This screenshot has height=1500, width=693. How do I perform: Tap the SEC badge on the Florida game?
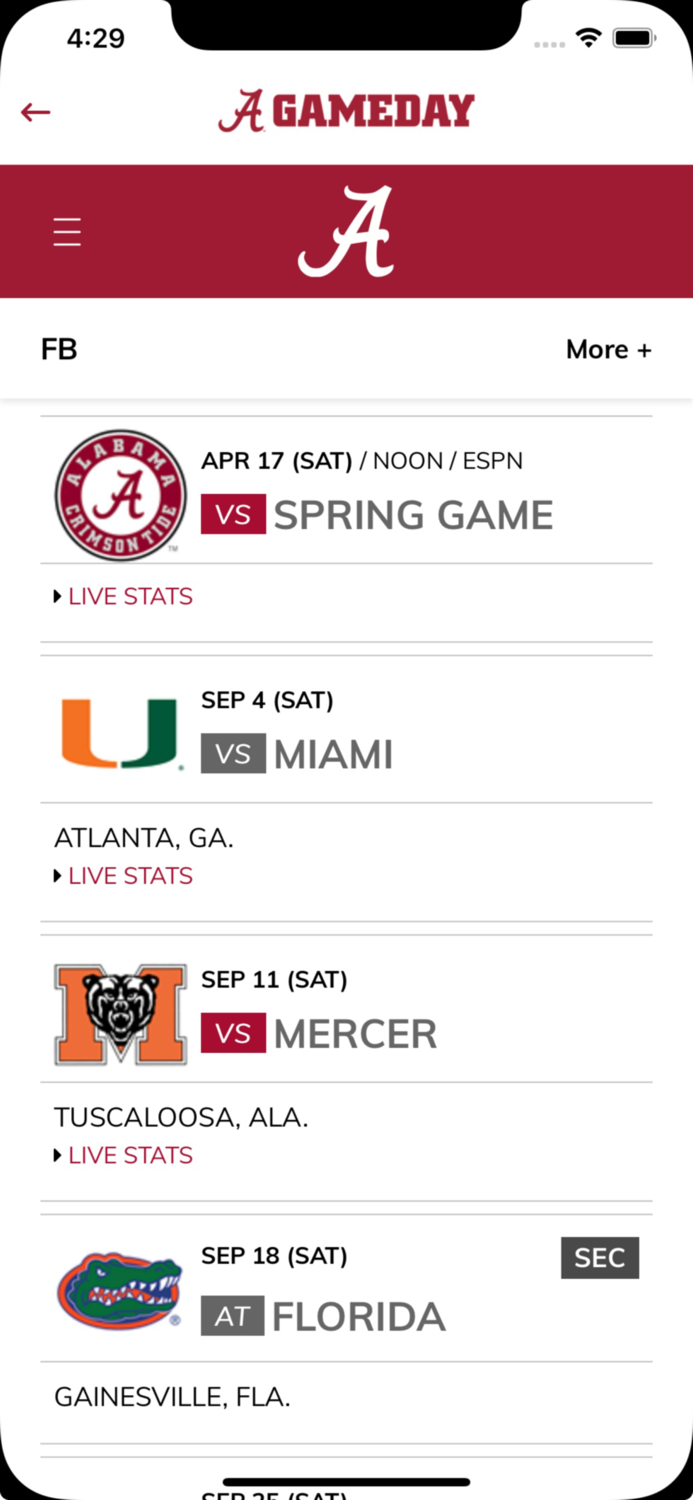[599, 1258]
